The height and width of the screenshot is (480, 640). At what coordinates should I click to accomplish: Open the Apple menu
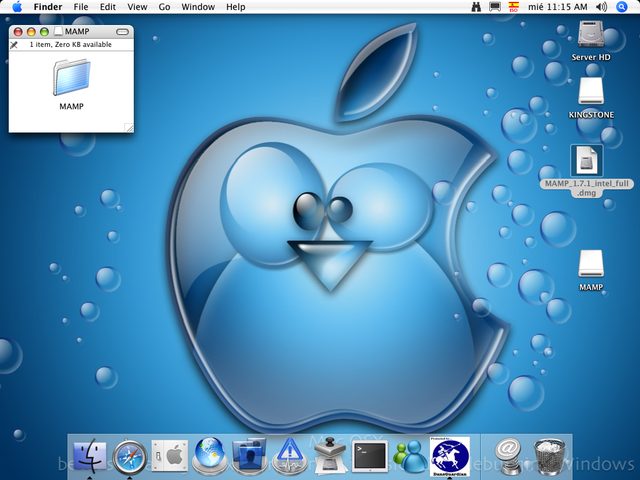pyautogui.click(x=17, y=7)
